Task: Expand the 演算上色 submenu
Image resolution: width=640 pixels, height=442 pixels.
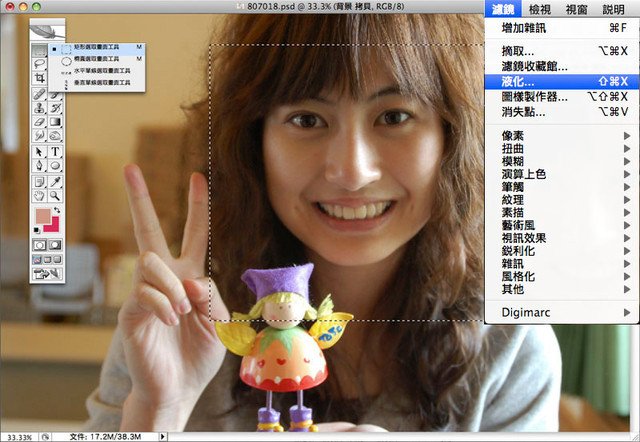Action: click(x=562, y=174)
